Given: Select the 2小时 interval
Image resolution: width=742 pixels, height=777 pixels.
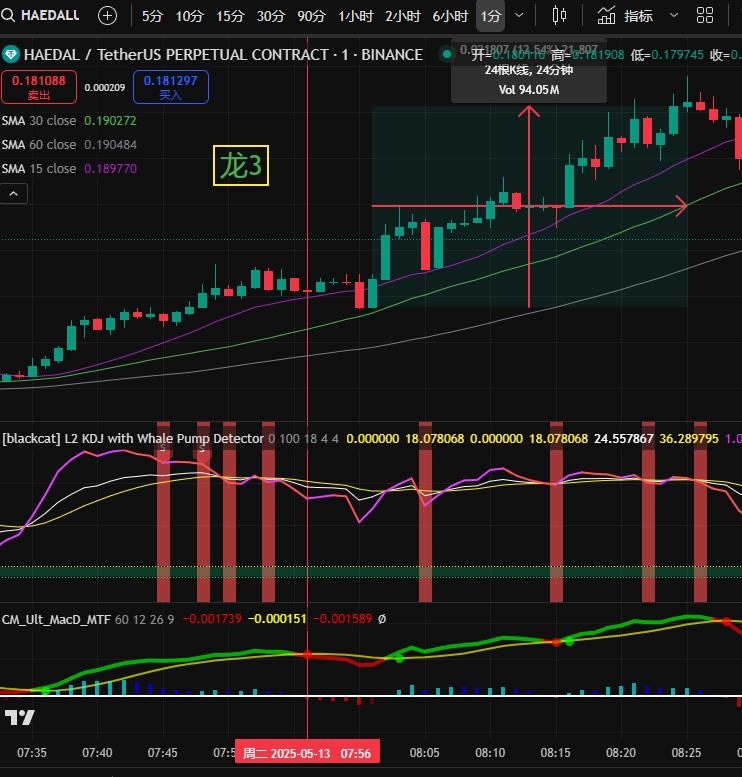Looking at the screenshot, I should click(402, 16).
